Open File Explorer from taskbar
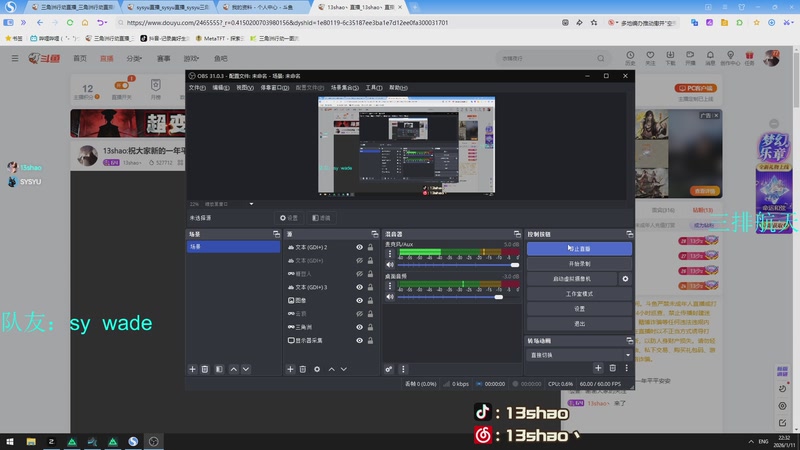 click(x=31, y=442)
